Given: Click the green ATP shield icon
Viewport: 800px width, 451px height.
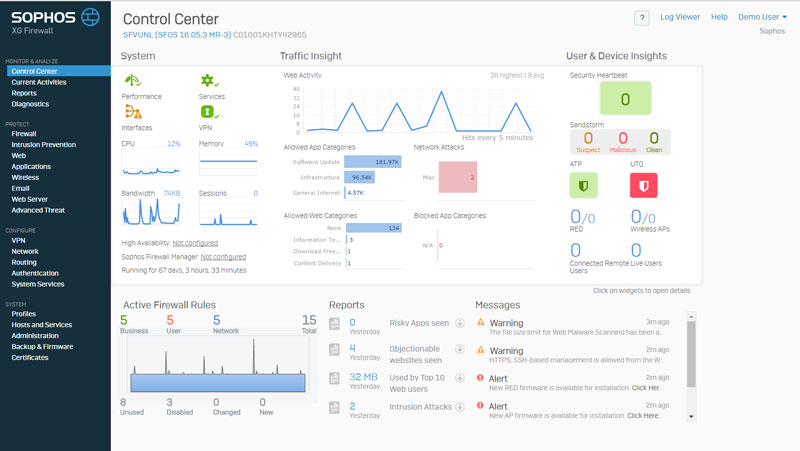Looking at the screenshot, I should (583, 185).
